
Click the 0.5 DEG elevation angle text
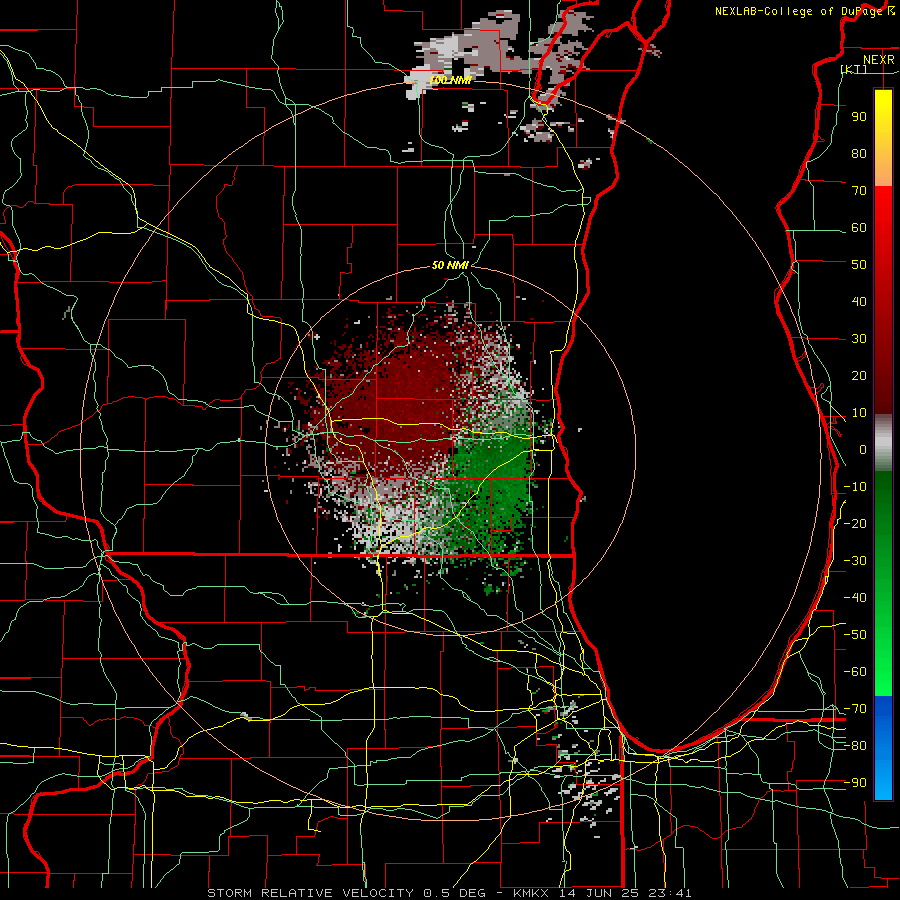click(454, 893)
